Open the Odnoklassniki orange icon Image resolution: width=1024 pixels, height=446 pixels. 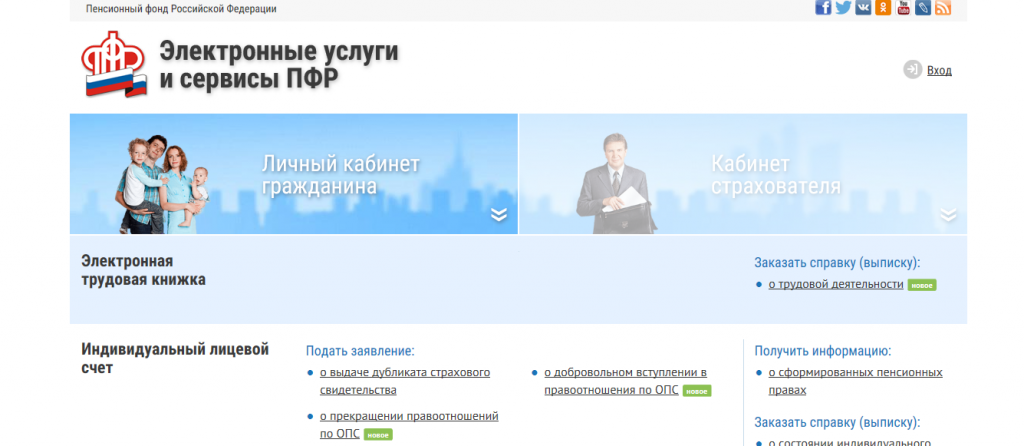[883, 7]
